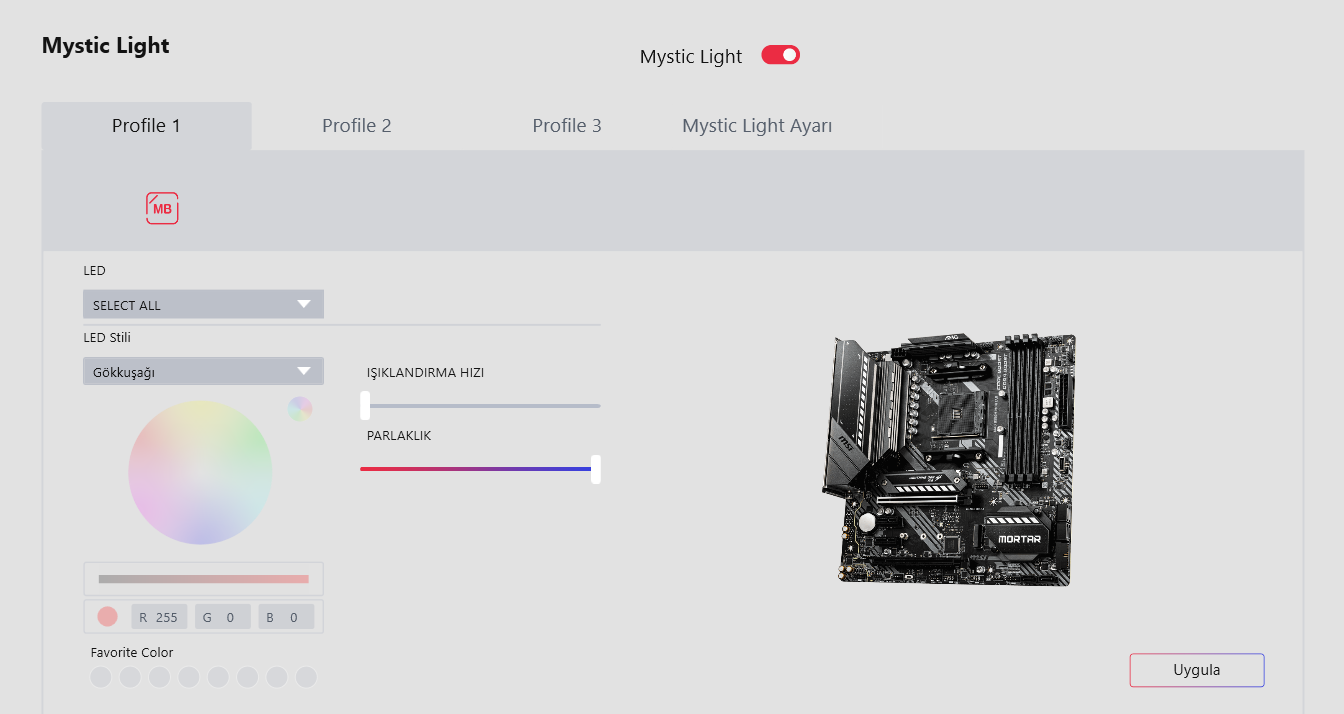
Task: Click the MORTAR motherboard preview image
Action: (x=948, y=460)
